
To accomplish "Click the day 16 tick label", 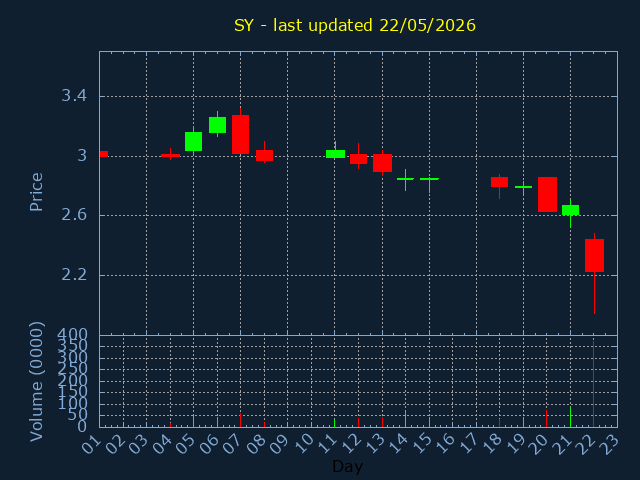I will coord(445,444).
